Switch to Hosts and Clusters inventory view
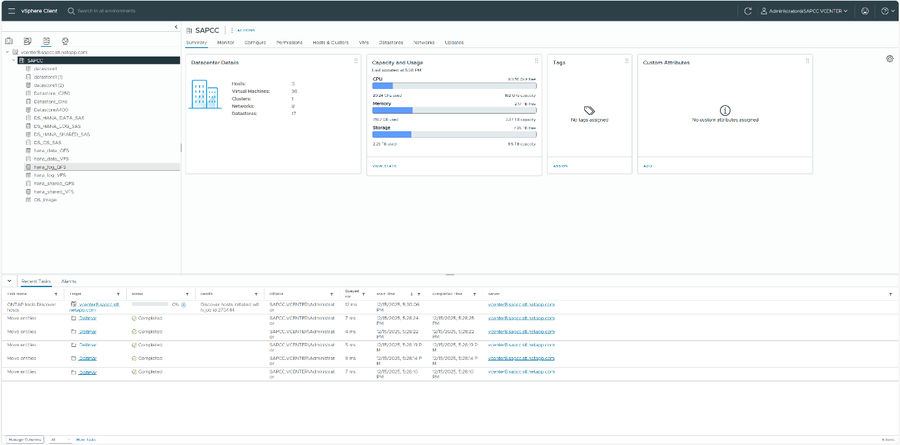 click(x=9, y=41)
